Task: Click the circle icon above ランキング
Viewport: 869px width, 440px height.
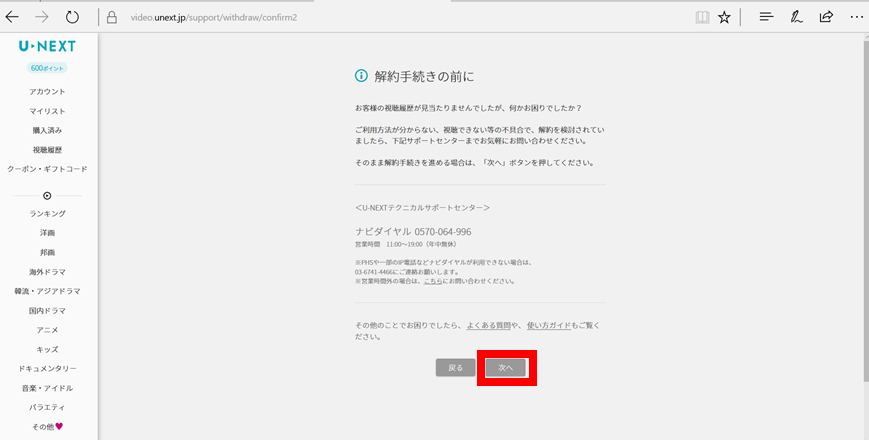Action: pos(47,196)
